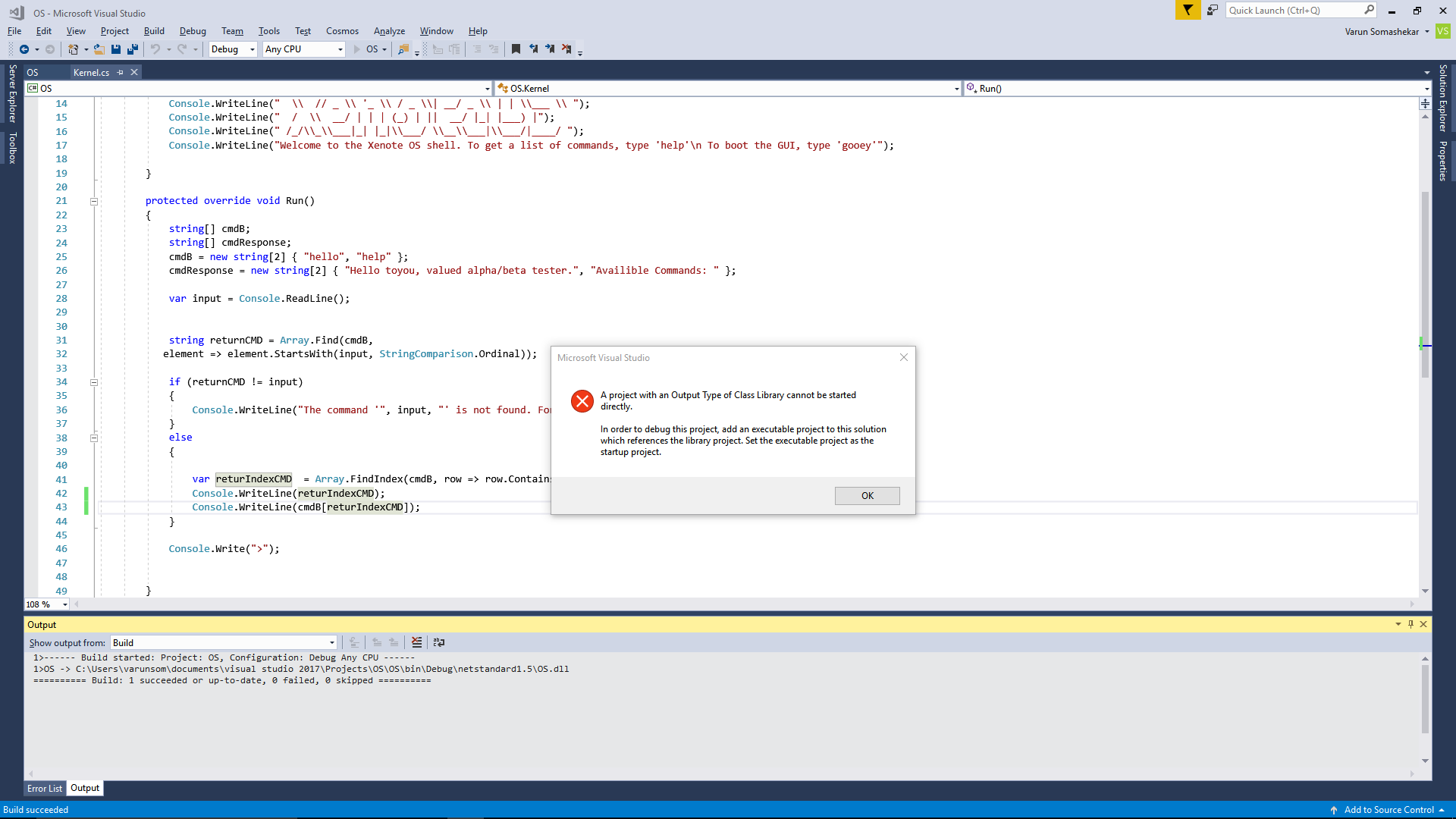The height and width of the screenshot is (819, 1456).
Task: Expand the Show output from Build dropdown
Action: pos(330,642)
